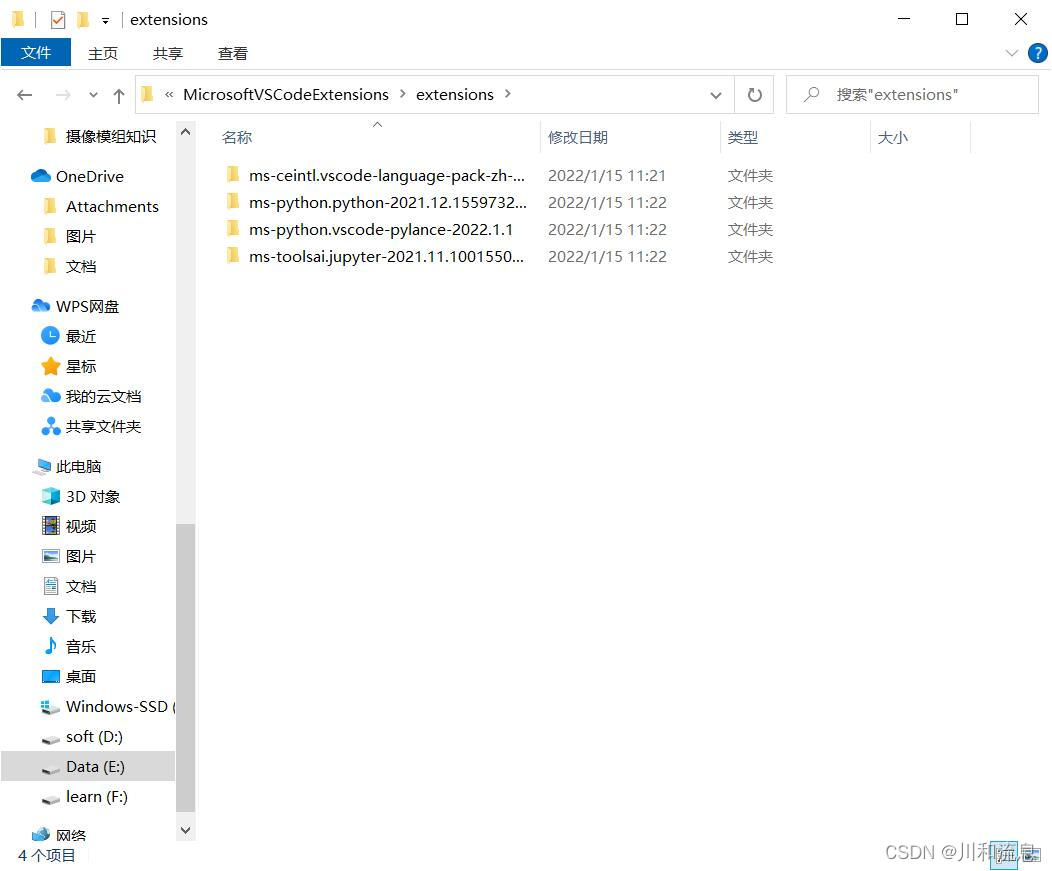Open 图片 folder under OneDrive

tap(81, 236)
